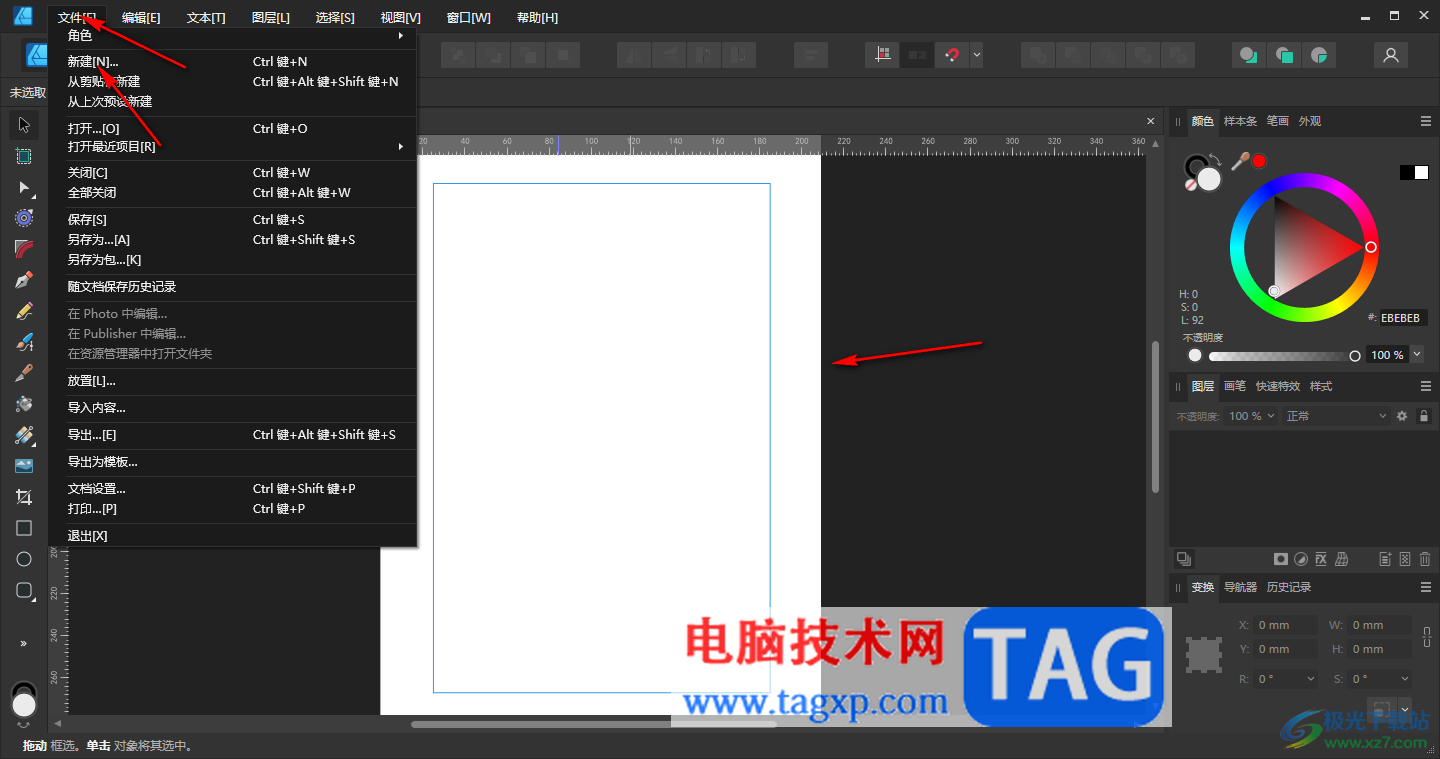Select the Contour tool

coord(24,218)
